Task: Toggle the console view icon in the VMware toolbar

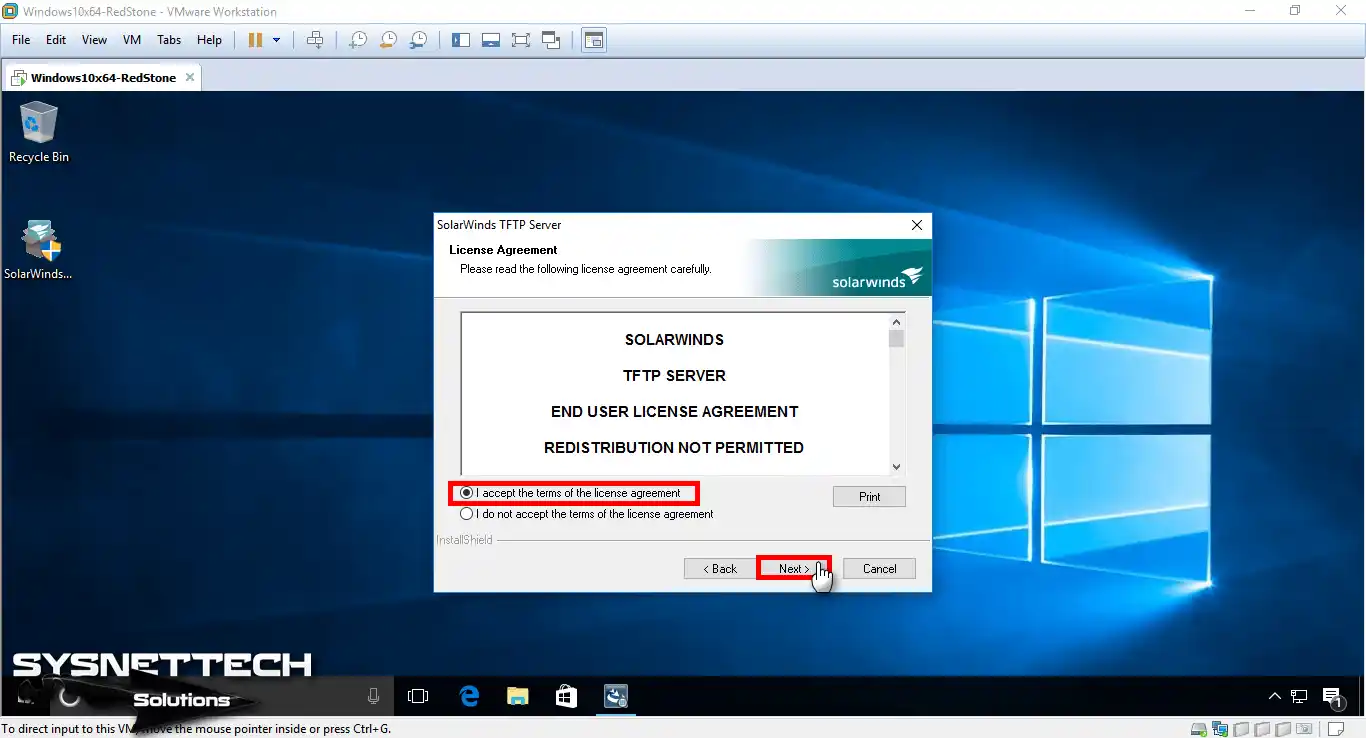Action: click(594, 40)
